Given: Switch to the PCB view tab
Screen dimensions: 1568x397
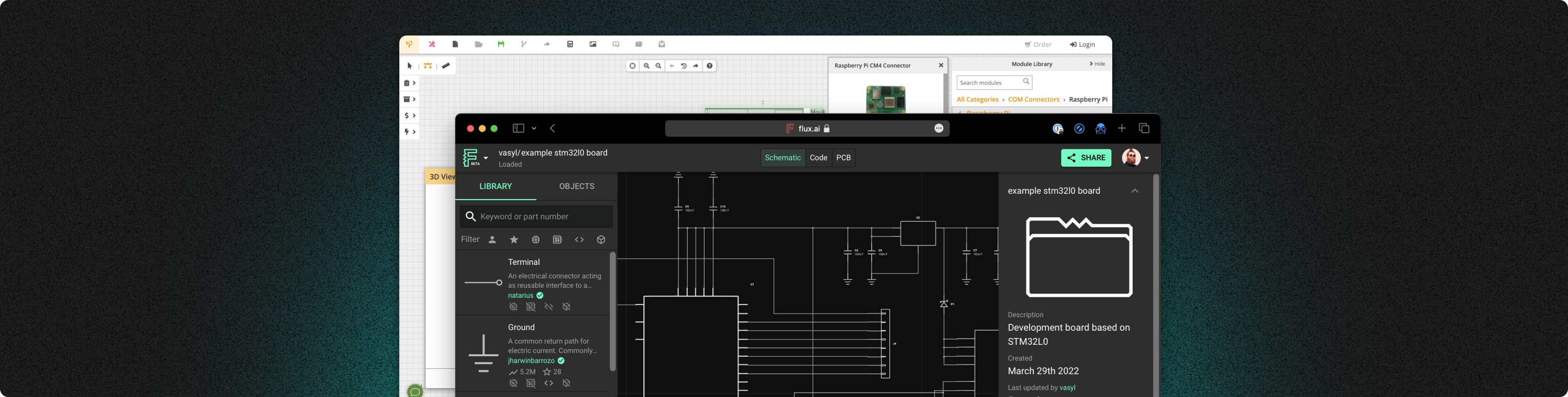Looking at the screenshot, I should click(843, 158).
